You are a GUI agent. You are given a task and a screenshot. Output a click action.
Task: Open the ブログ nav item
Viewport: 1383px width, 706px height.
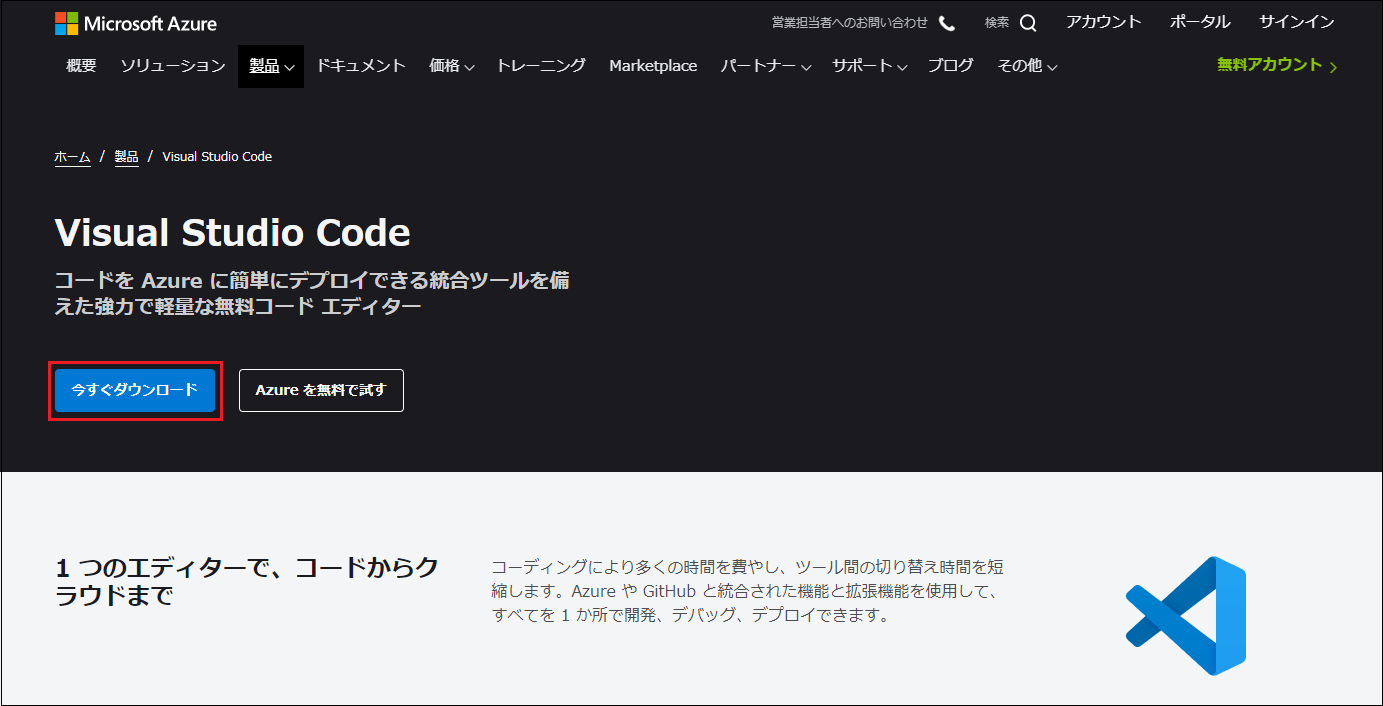(x=951, y=66)
